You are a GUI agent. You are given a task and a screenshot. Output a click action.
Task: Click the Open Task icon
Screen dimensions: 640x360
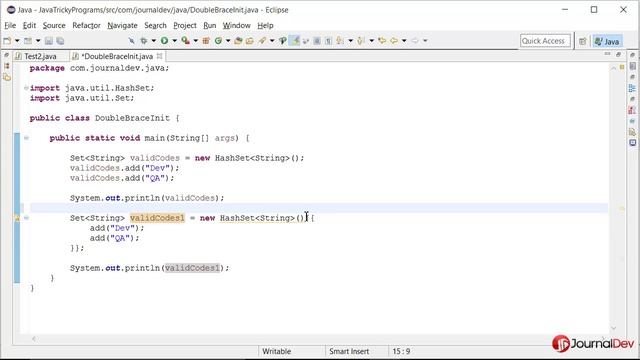pyautogui.click(x=250, y=41)
